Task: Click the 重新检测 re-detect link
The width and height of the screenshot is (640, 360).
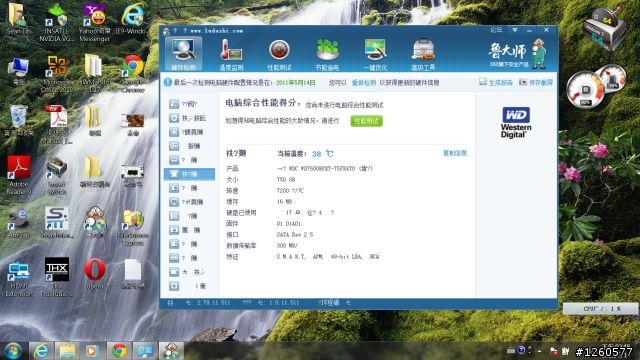Action: click(364, 83)
